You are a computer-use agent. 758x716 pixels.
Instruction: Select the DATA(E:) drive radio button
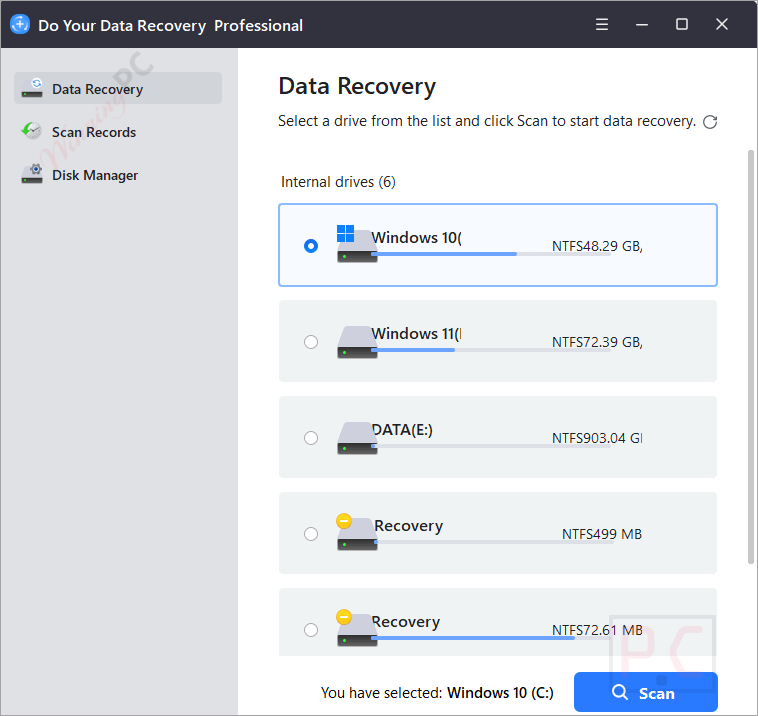311,438
